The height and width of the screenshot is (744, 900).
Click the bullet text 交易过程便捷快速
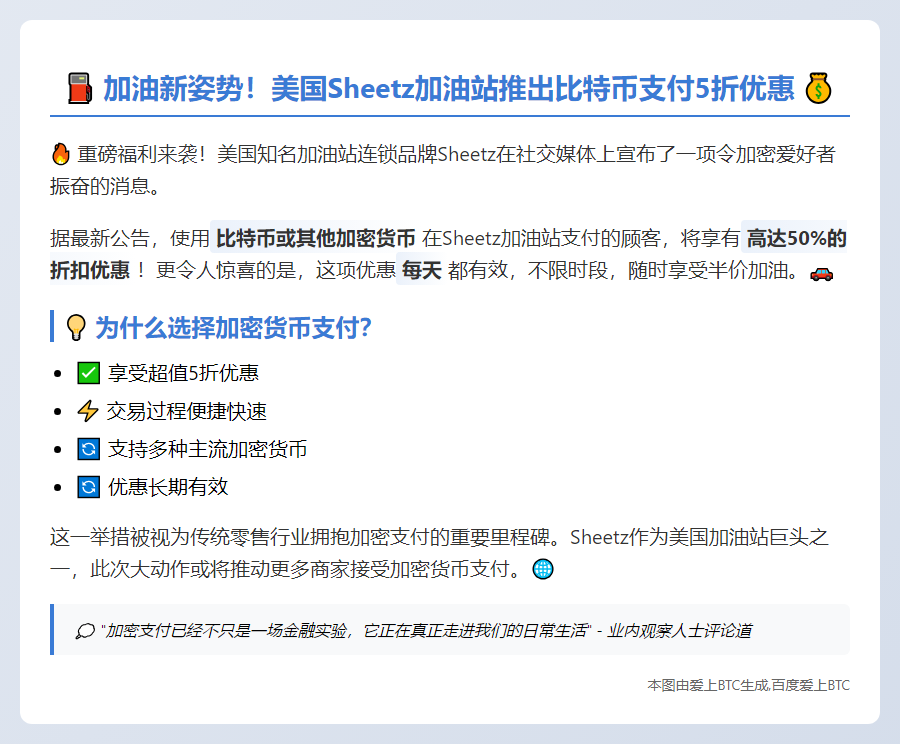click(186, 411)
